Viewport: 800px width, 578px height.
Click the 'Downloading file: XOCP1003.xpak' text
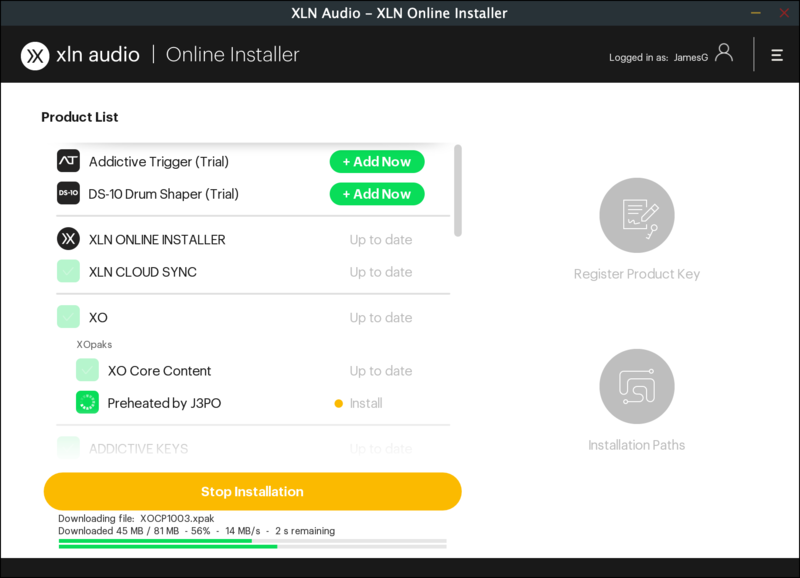136,518
